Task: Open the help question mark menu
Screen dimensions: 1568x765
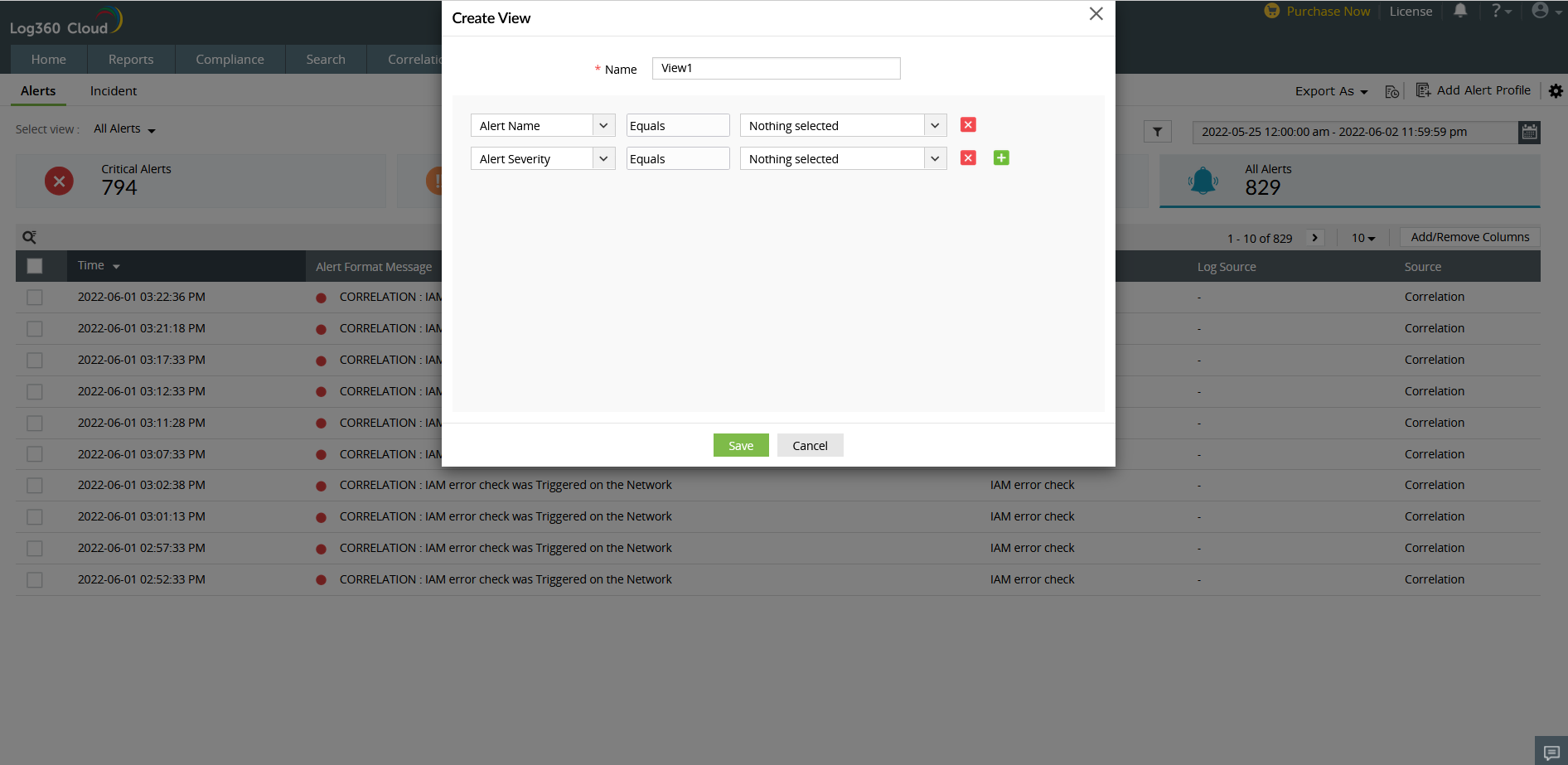Action: coord(1502,11)
